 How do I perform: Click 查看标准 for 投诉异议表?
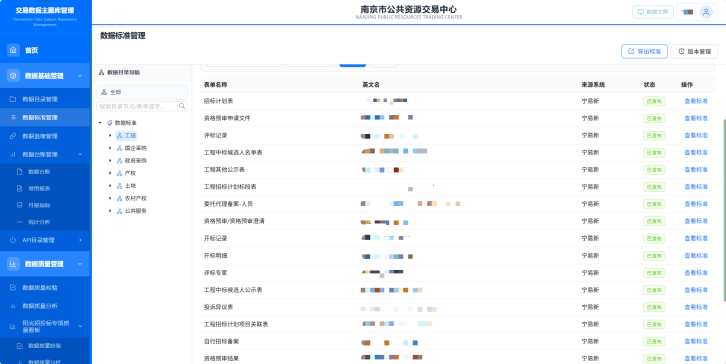pyautogui.click(x=696, y=307)
